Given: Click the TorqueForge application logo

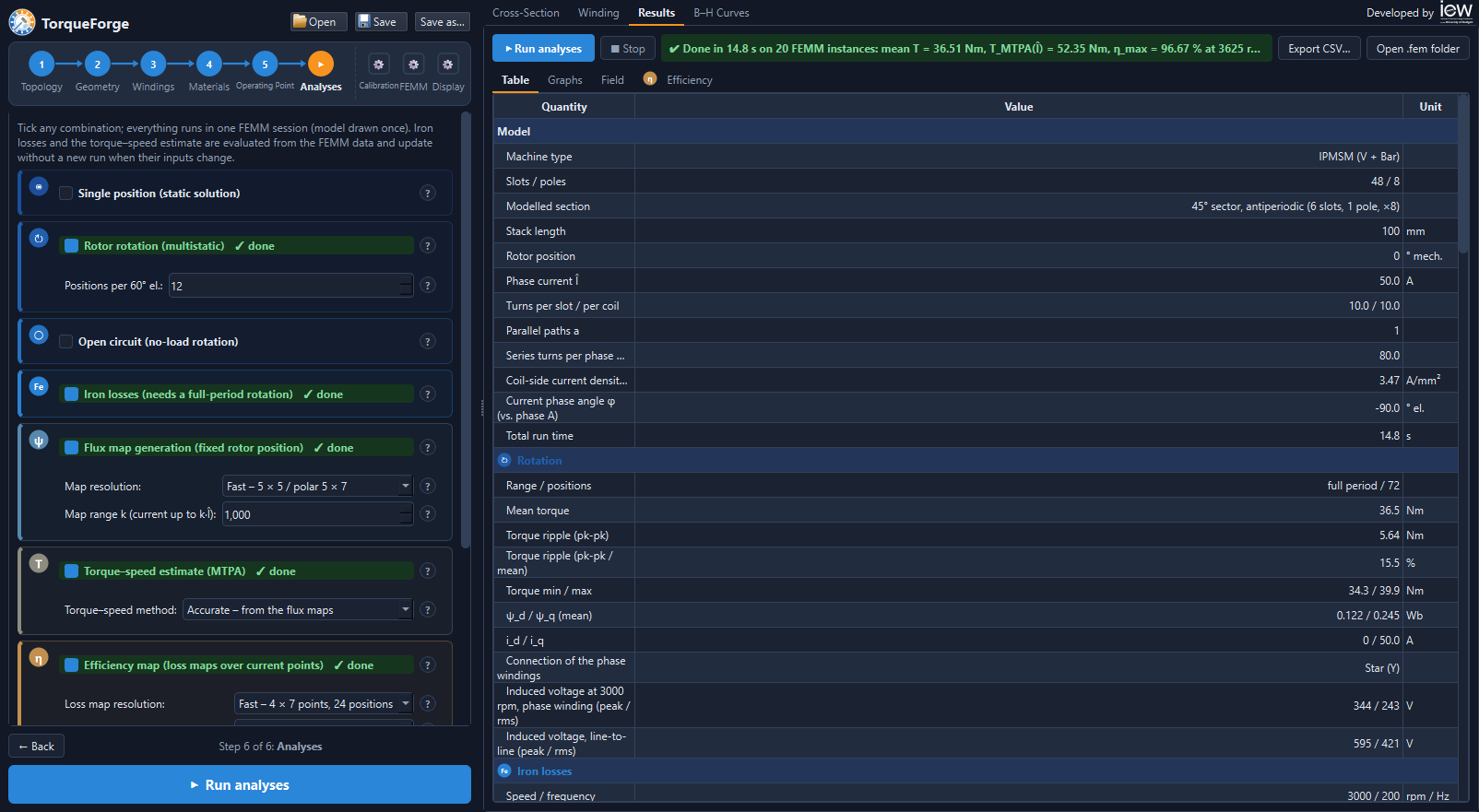Looking at the screenshot, I should [x=22, y=22].
